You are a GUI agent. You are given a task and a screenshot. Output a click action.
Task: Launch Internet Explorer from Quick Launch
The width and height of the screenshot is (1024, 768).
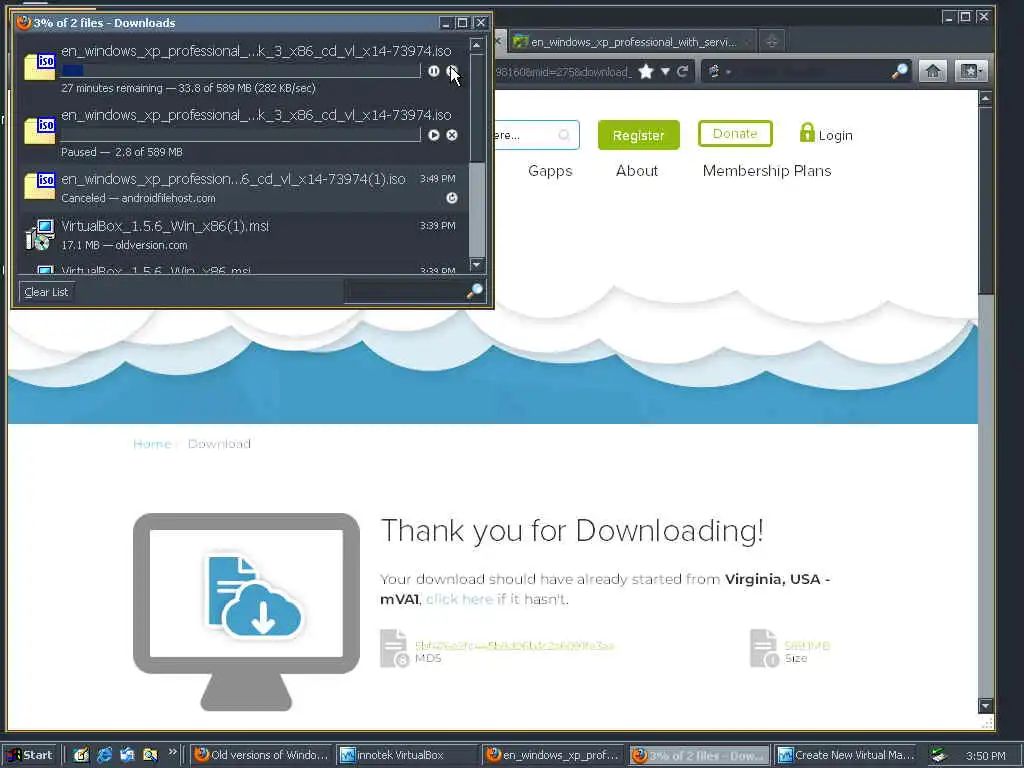point(104,755)
